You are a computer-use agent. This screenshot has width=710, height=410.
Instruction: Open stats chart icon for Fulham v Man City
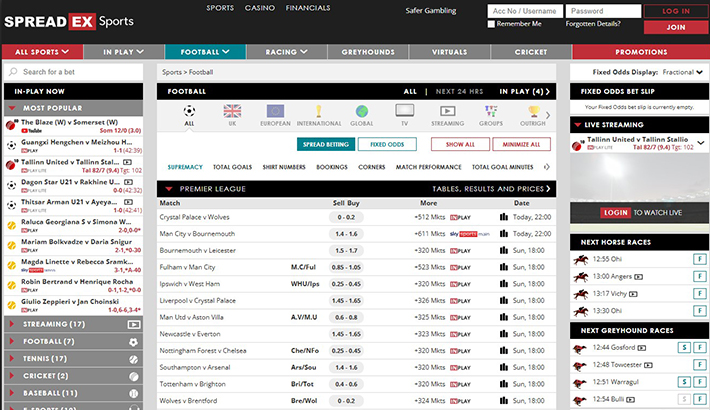click(504, 267)
